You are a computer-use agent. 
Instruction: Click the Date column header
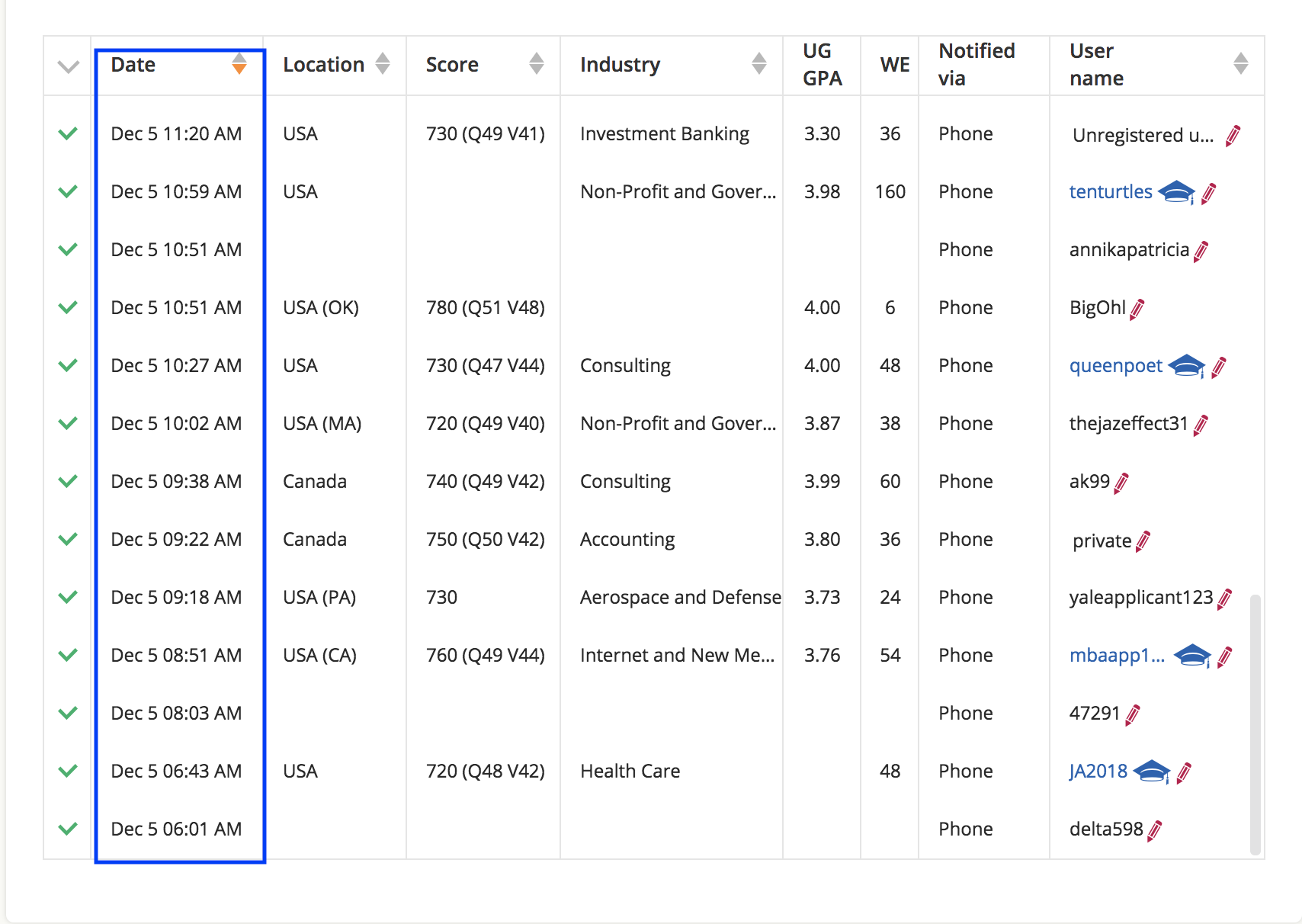point(133,65)
